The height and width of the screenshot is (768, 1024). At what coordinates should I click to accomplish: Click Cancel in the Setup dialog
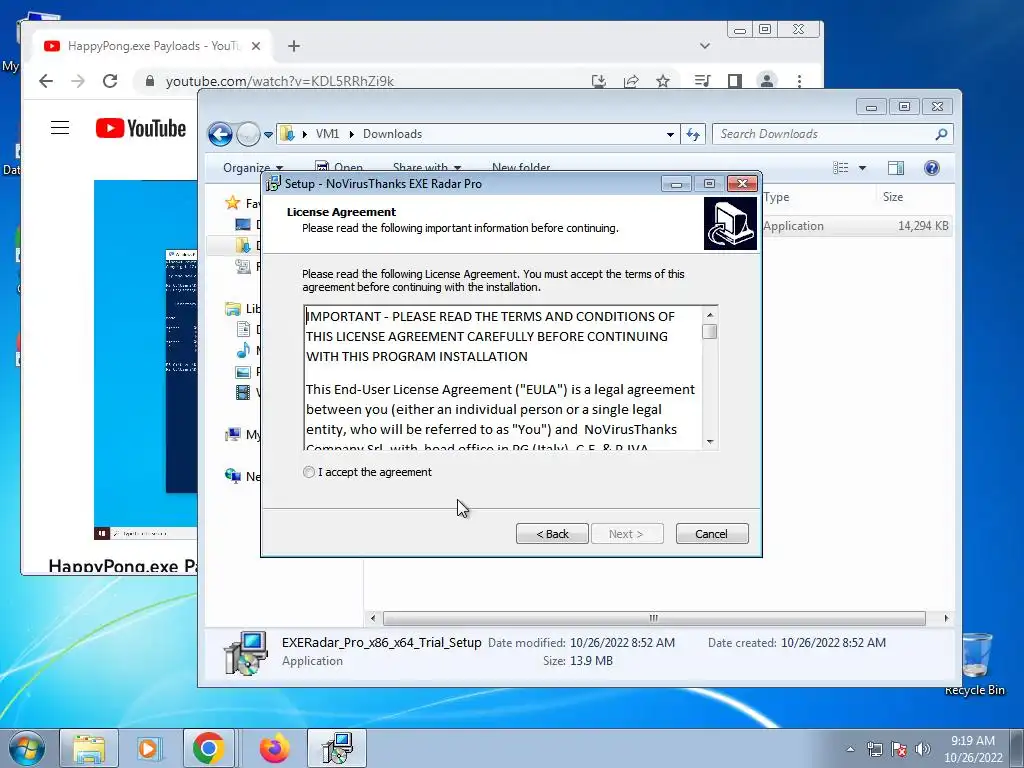[711, 534]
